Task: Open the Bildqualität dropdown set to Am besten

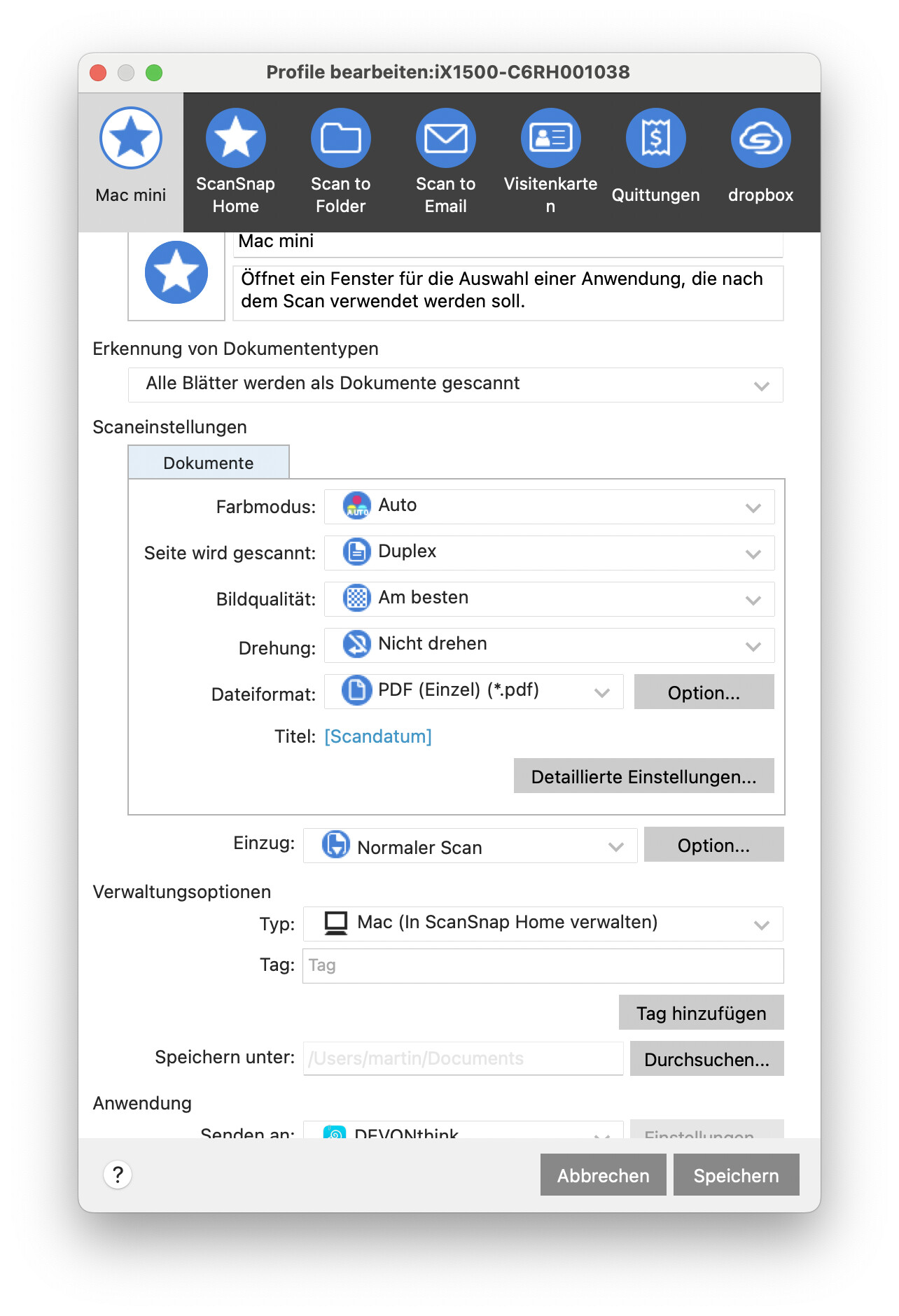Action: (549, 599)
